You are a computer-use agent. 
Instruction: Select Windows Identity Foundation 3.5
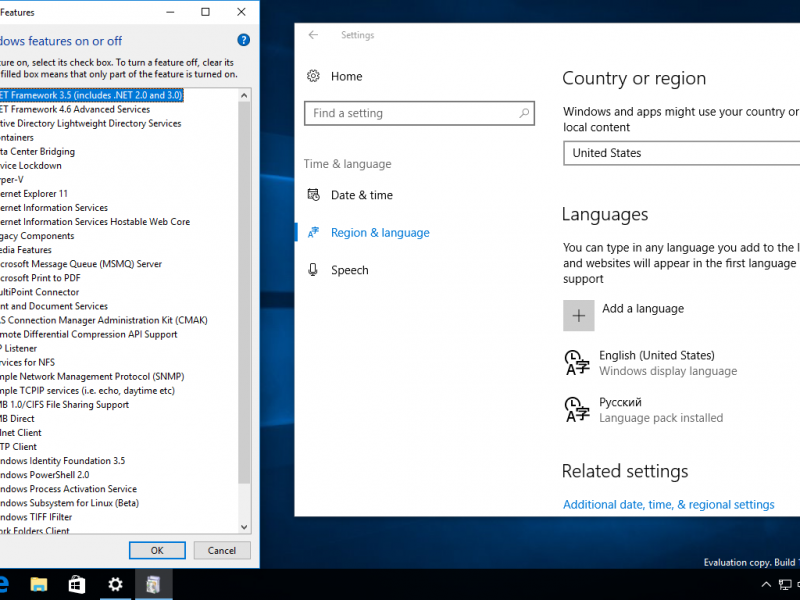coord(63,461)
